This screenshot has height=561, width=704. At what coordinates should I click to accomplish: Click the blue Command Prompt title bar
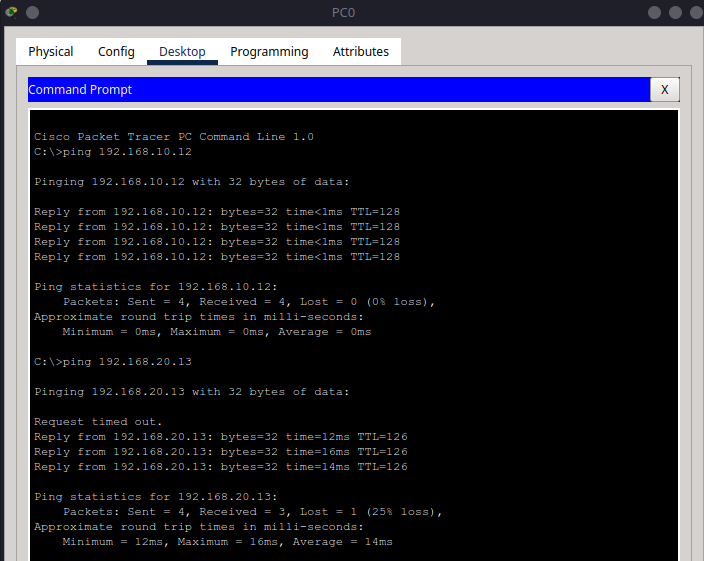[330, 90]
